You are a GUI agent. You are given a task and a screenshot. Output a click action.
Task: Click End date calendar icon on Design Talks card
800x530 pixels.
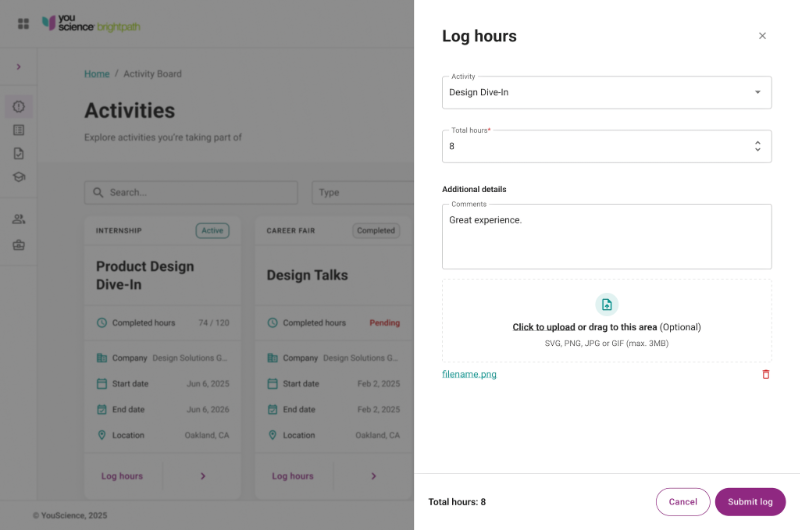[x=273, y=409]
